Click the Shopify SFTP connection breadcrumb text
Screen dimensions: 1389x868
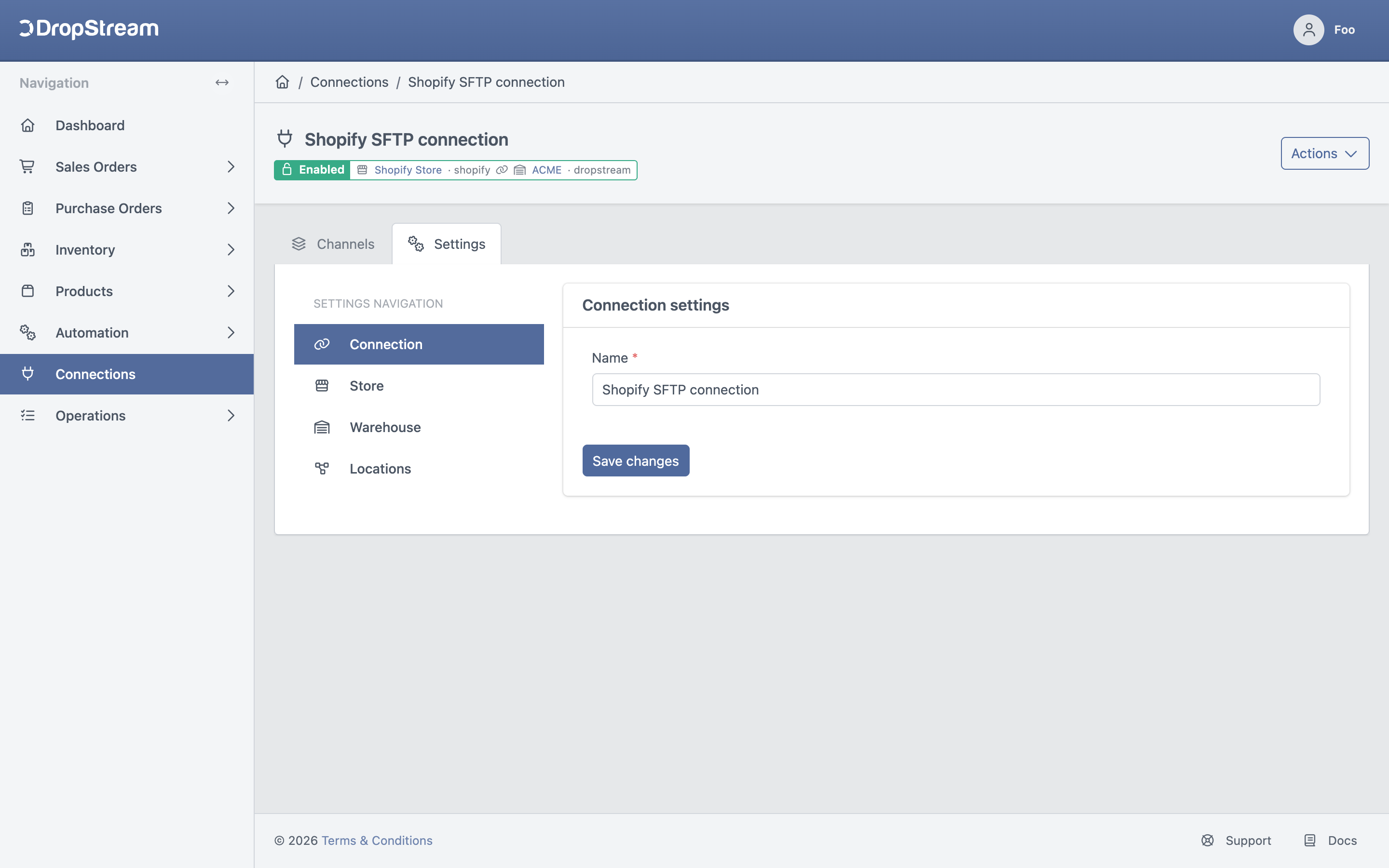486,82
